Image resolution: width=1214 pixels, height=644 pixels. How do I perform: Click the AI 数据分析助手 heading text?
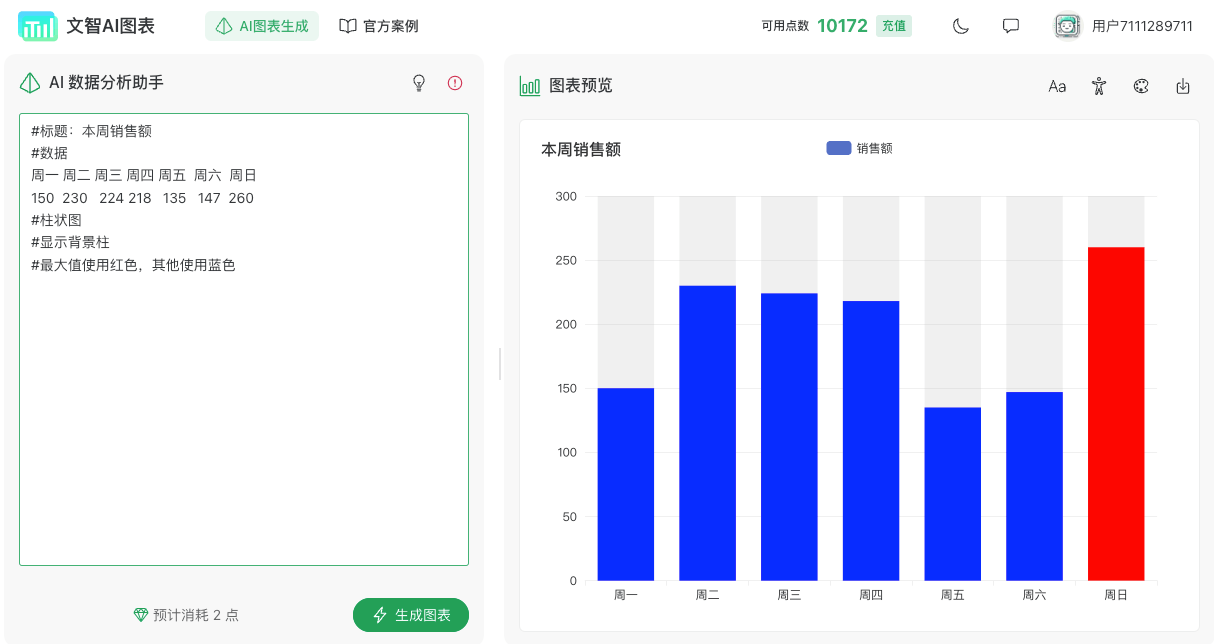(x=106, y=83)
